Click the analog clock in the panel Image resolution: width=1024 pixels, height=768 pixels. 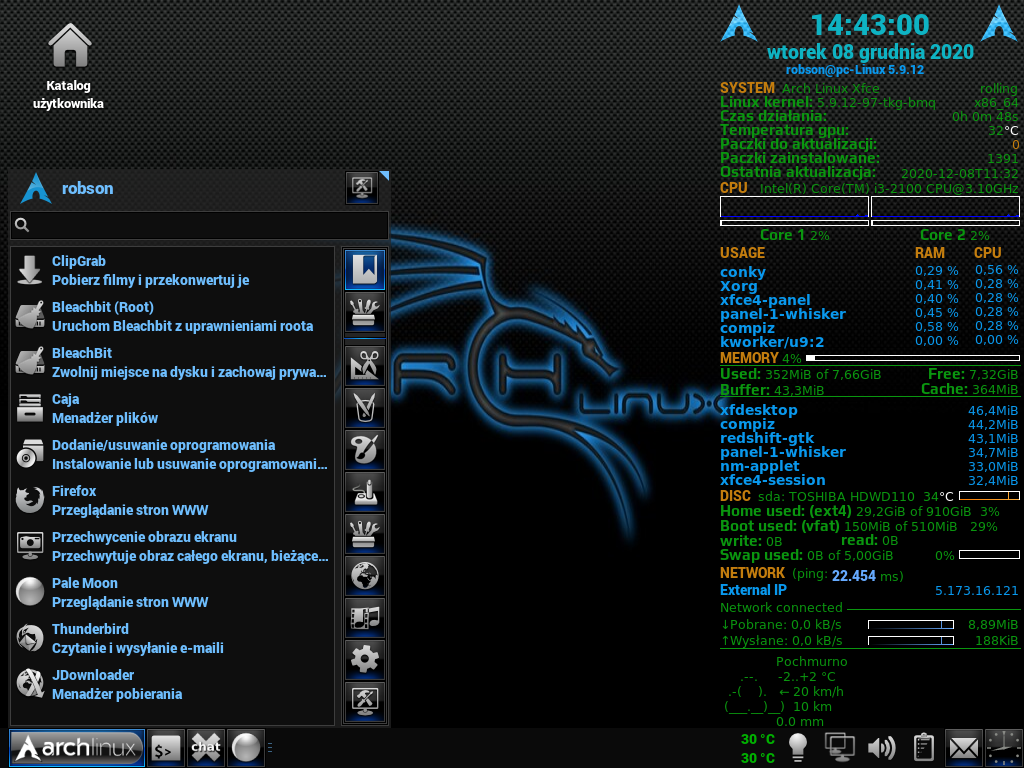(x=1004, y=748)
